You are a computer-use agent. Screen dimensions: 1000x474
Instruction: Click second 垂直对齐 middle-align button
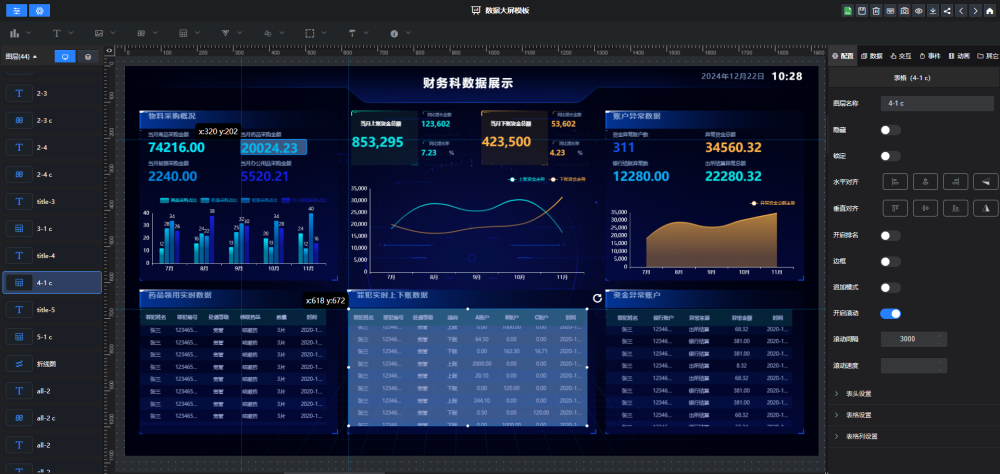925,208
